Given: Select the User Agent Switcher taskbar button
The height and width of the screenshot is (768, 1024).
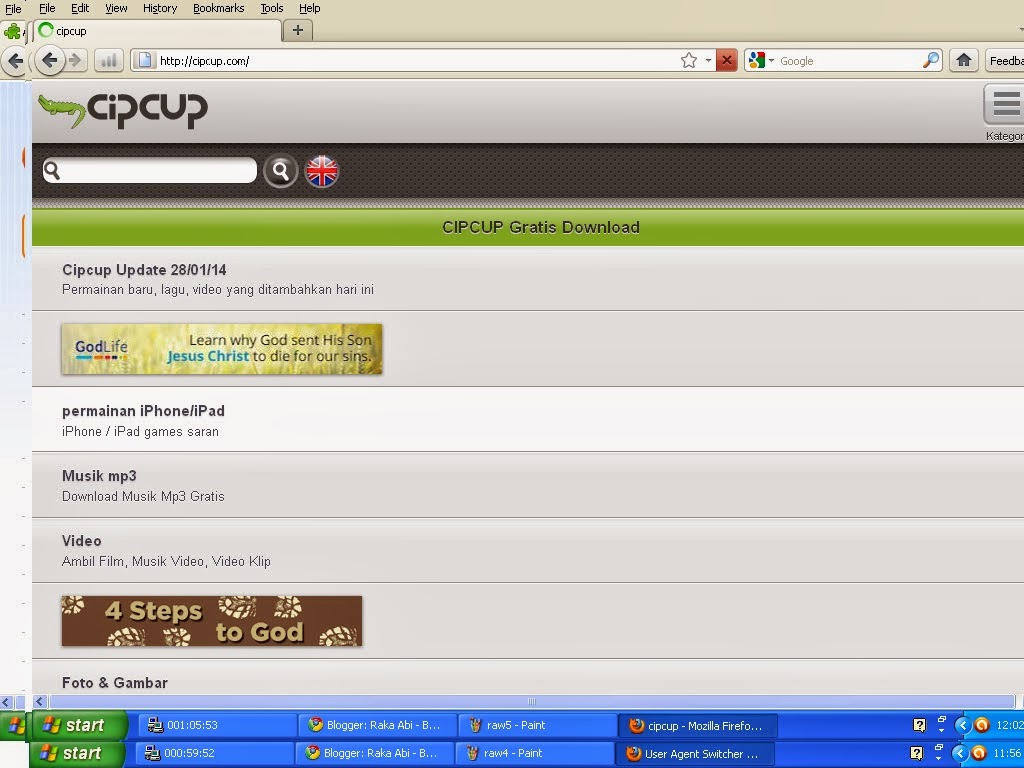Looking at the screenshot, I should pos(695,754).
